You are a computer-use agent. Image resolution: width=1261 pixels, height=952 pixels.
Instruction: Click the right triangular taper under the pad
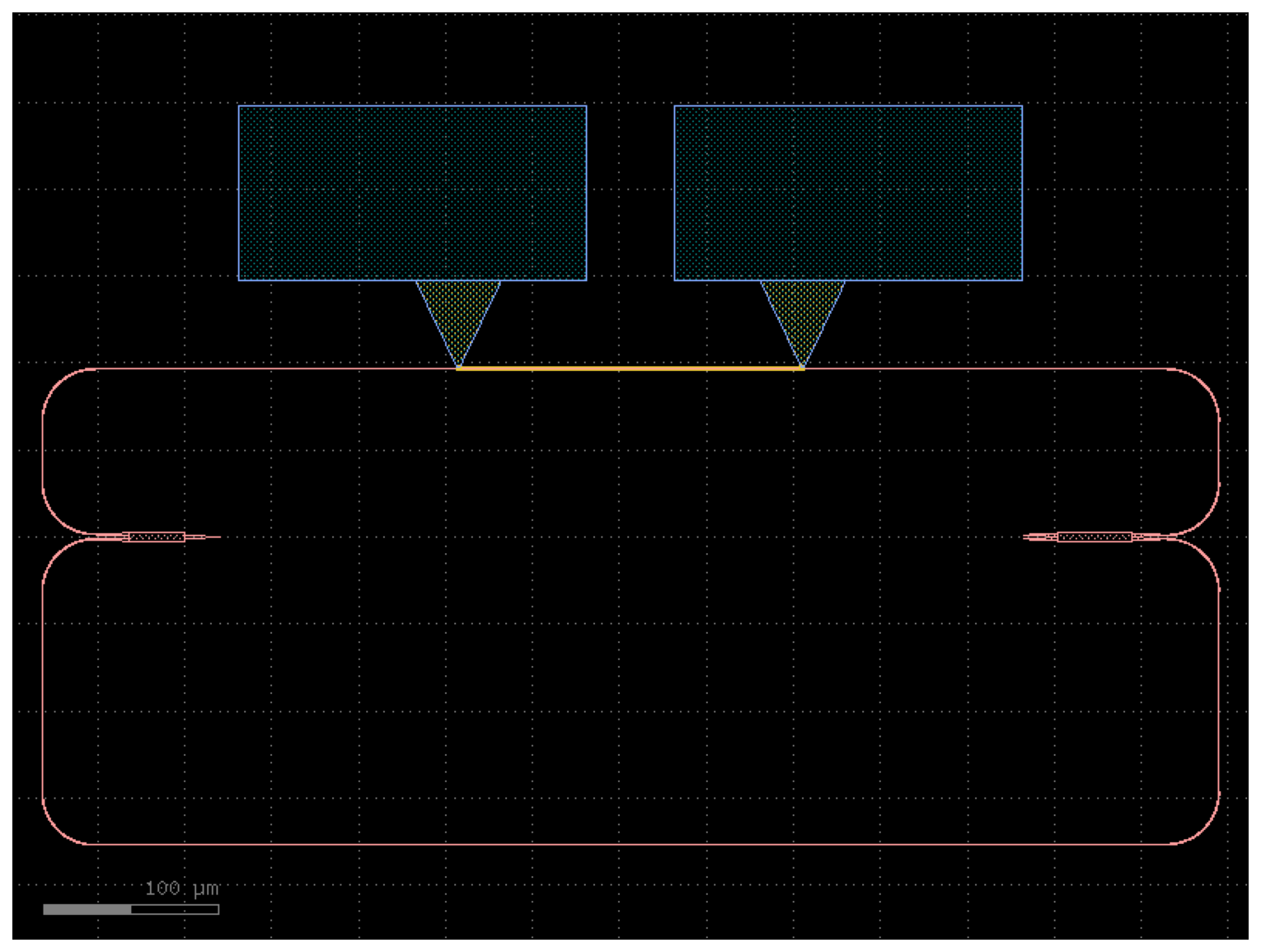tap(803, 323)
